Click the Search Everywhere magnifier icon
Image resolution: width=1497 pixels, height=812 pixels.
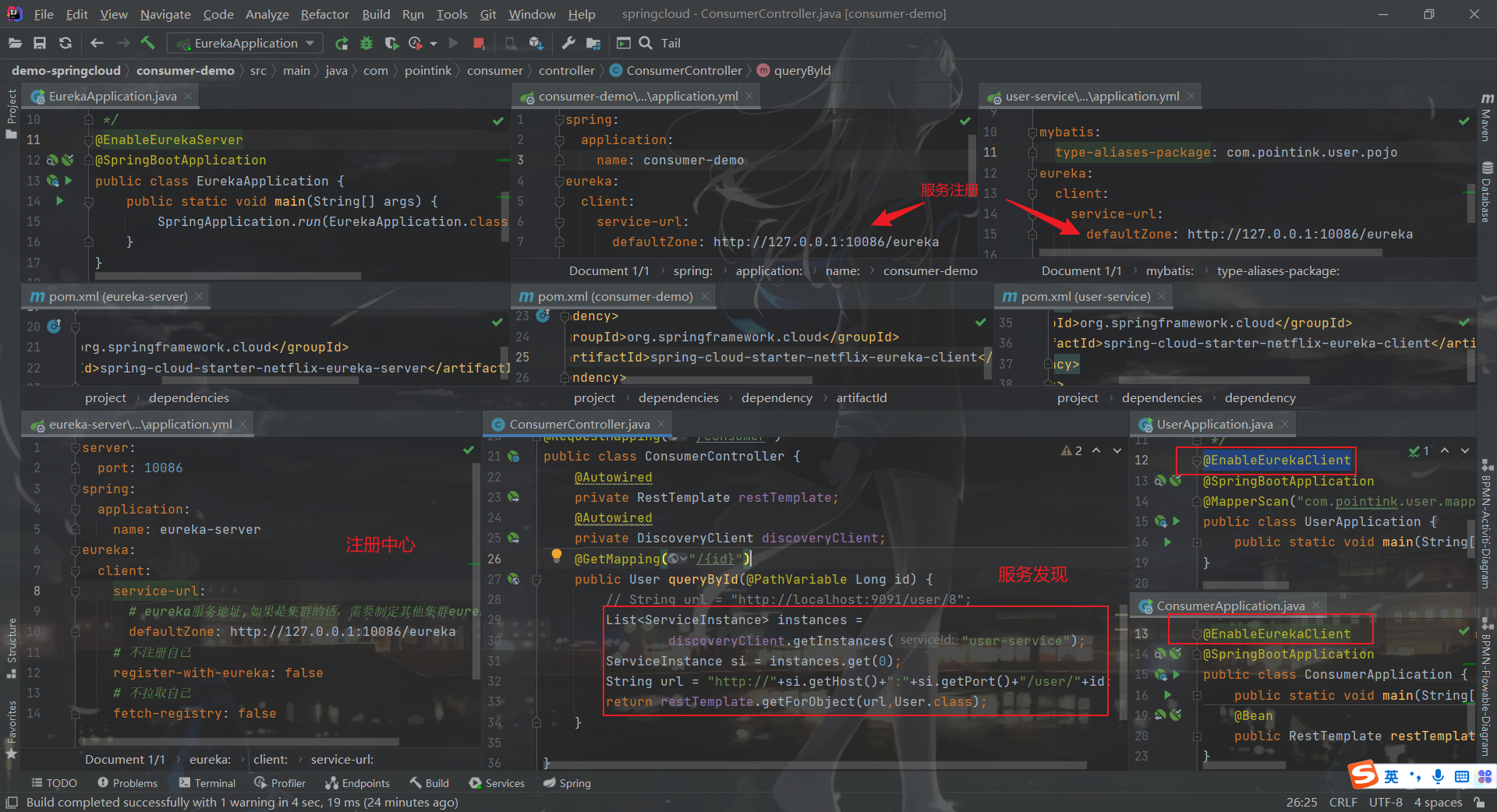[646, 44]
